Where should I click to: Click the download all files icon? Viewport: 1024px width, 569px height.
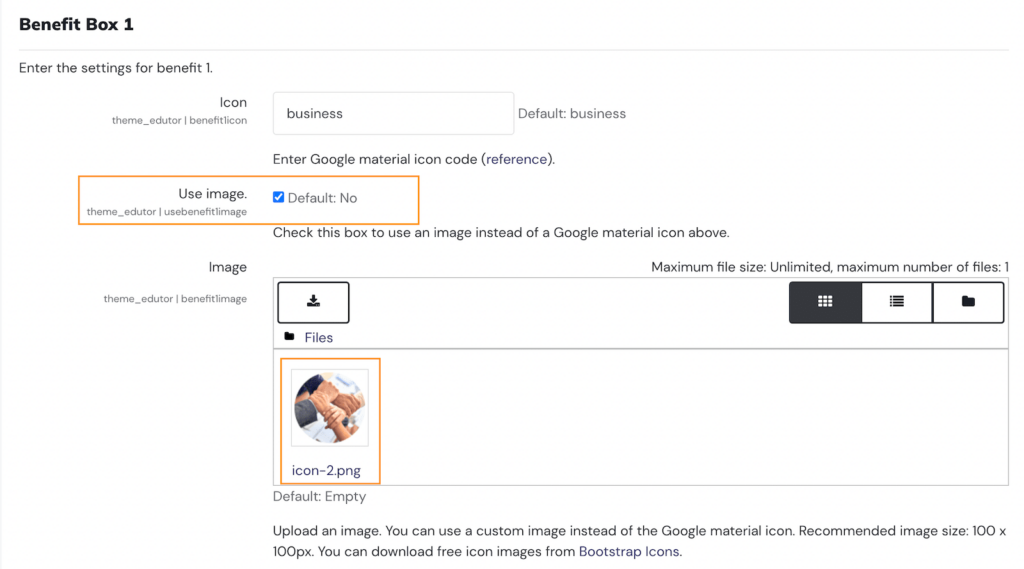(x=313, y=302)
